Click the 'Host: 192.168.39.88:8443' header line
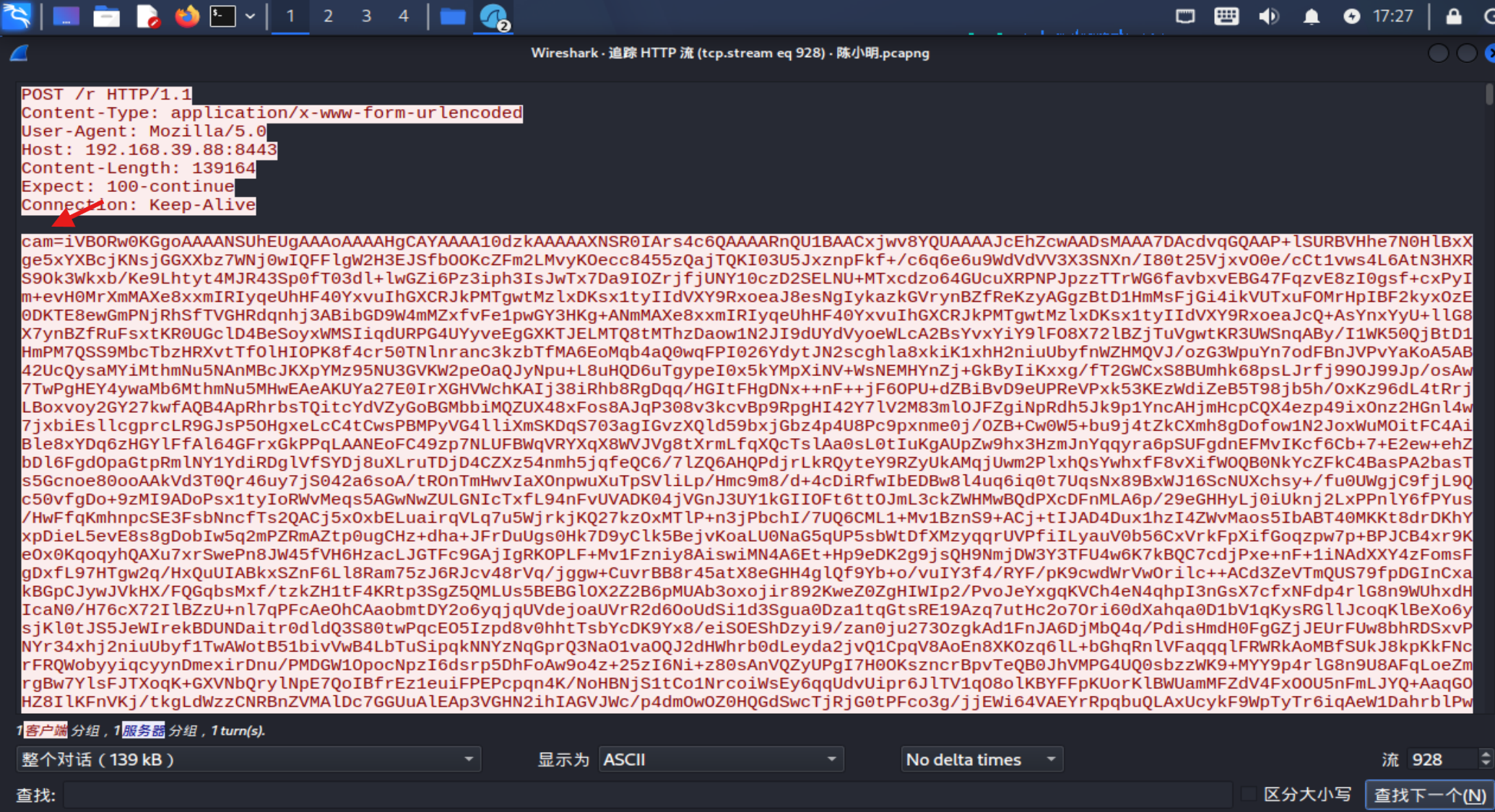The image size is (1495, 812). 149,149
